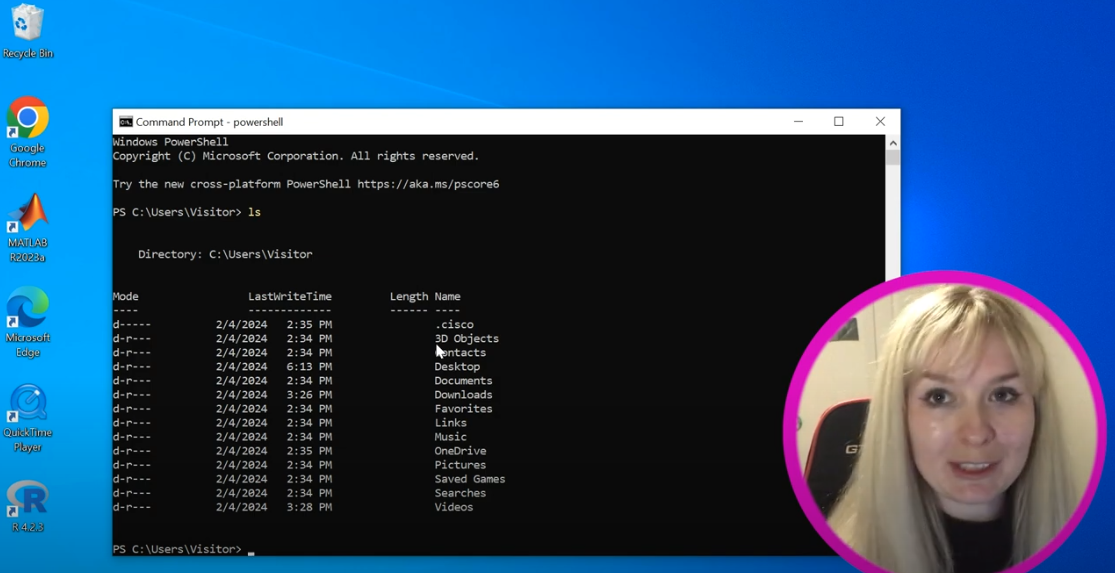
Task: Click the '6:13 PM' time of Desktop
Action: tap(309, 367)
